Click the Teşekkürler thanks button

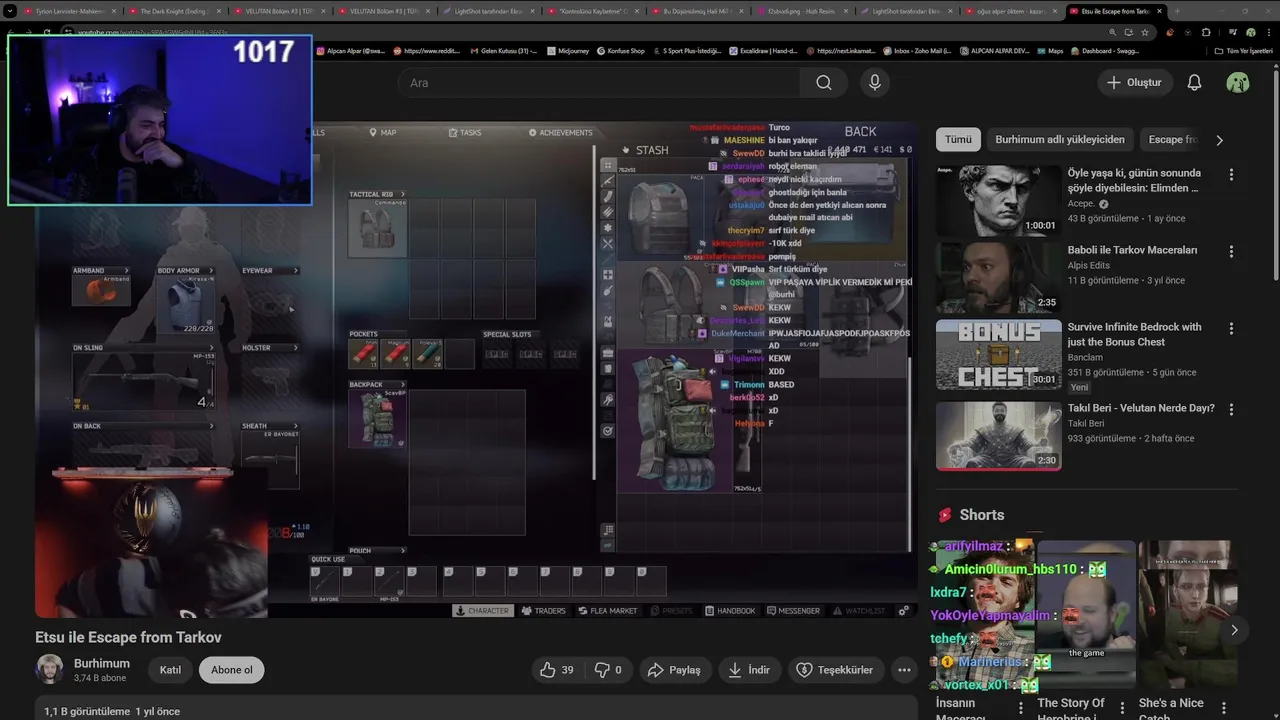pos(835,670)
